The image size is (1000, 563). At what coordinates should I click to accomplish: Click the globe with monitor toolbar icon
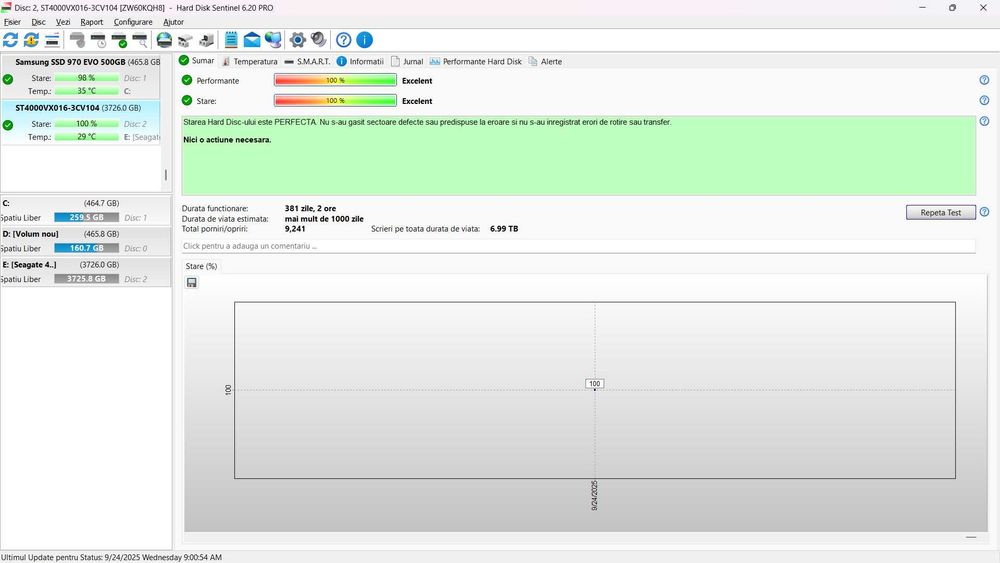[x=273, y=40]
